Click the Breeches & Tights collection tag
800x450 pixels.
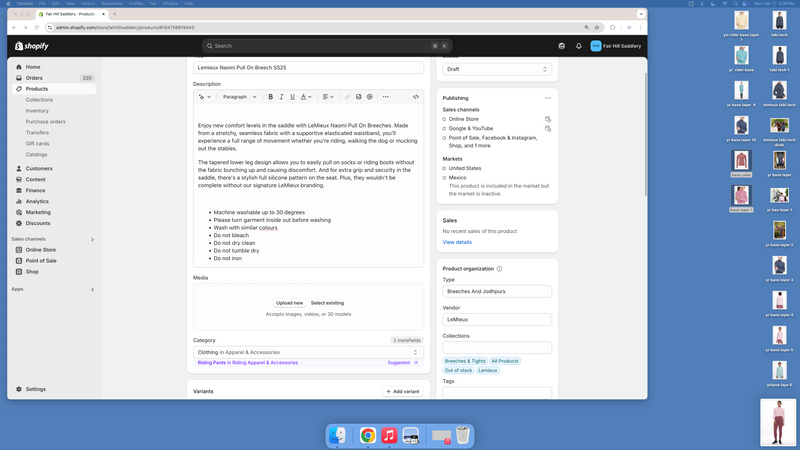[465, 361]
